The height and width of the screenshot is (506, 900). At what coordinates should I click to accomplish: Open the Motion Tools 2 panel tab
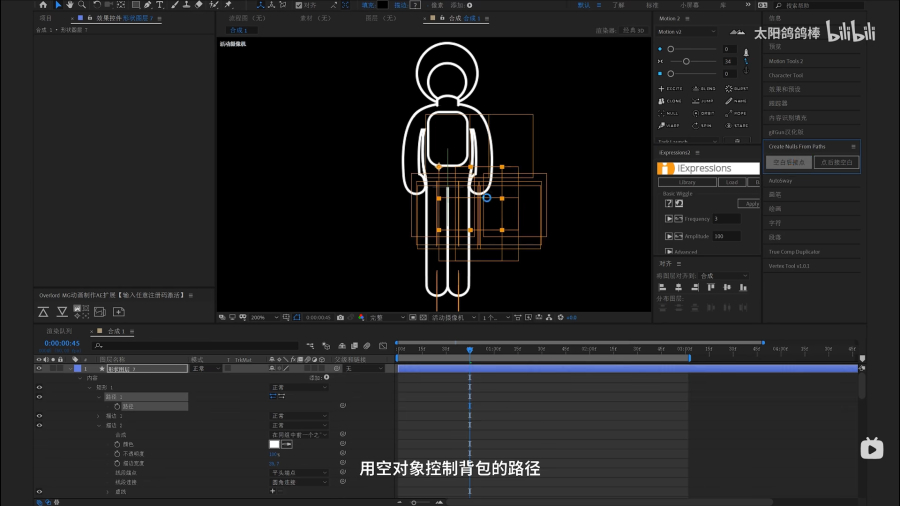click(786, 61)
